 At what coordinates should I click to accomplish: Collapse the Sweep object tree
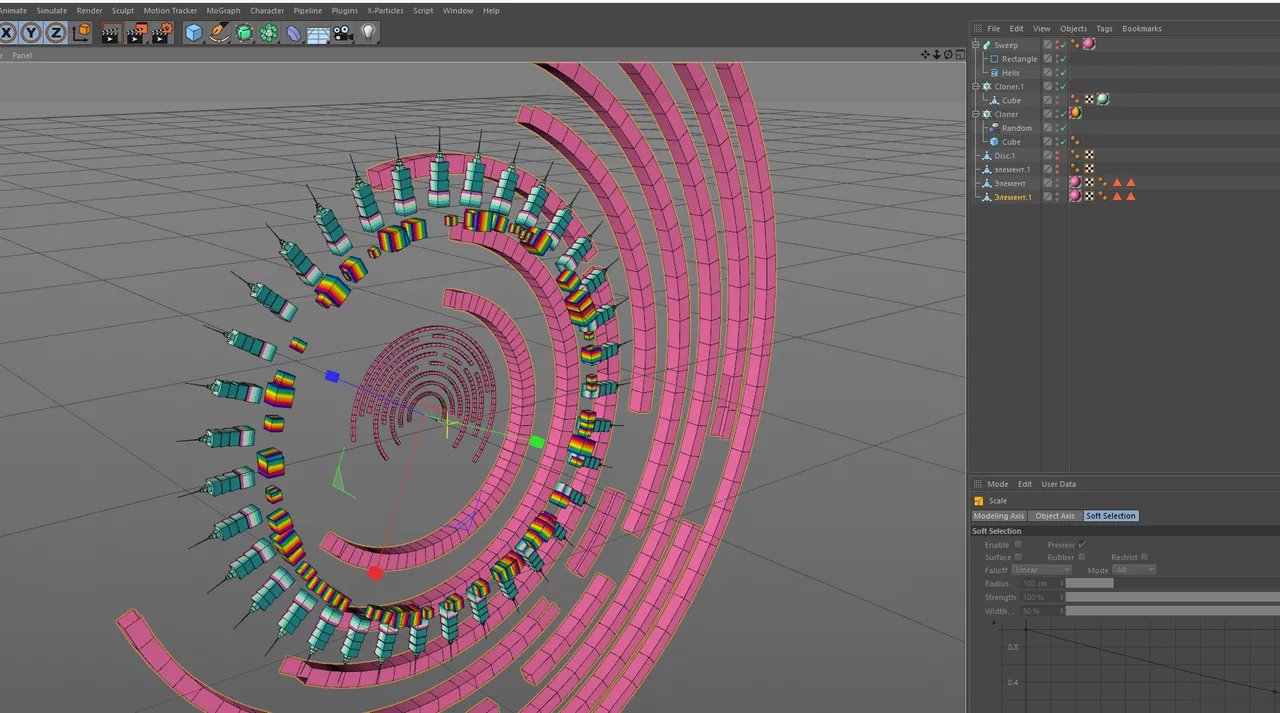coord(976,45)
